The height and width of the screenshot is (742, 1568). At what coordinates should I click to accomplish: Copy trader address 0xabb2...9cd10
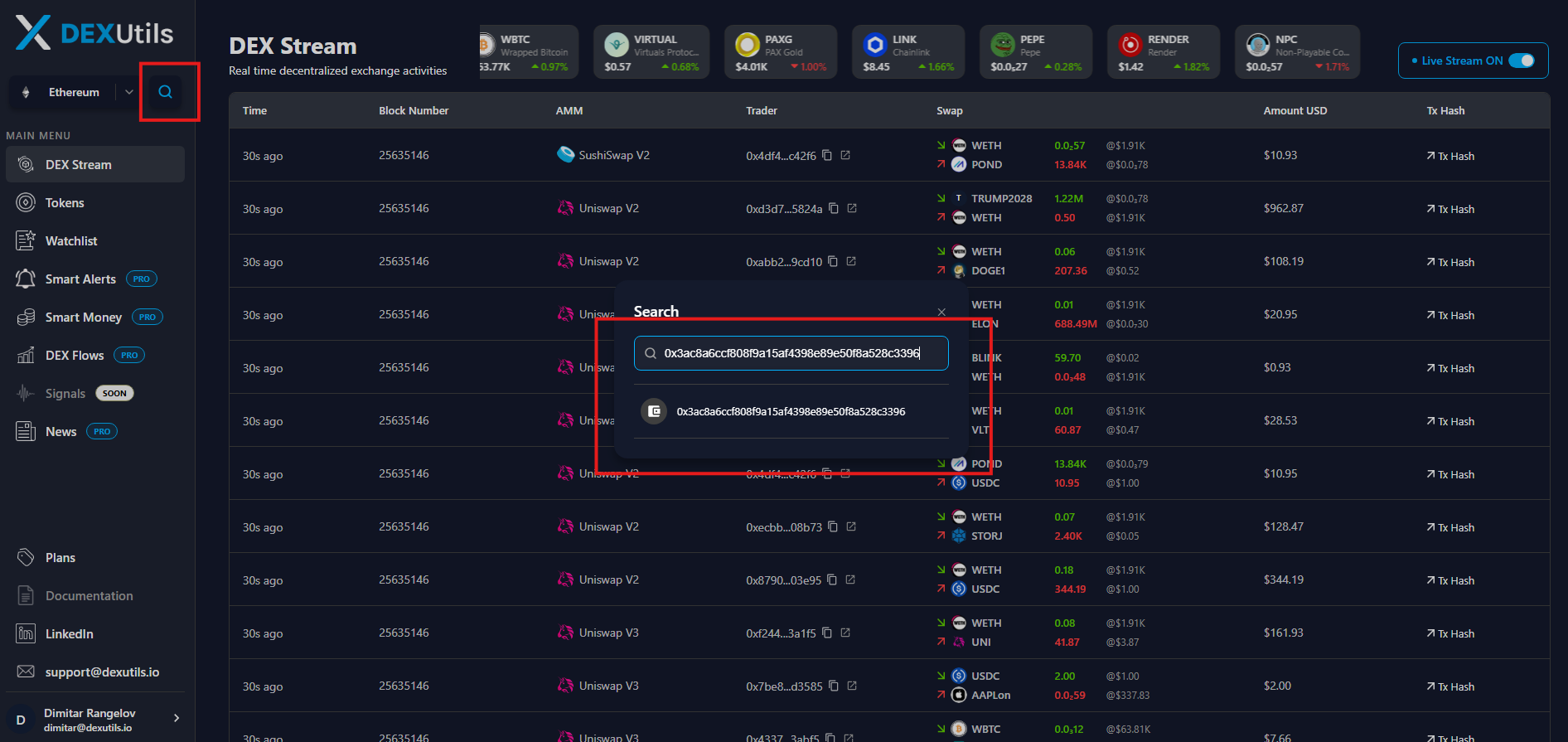point(833,261)
